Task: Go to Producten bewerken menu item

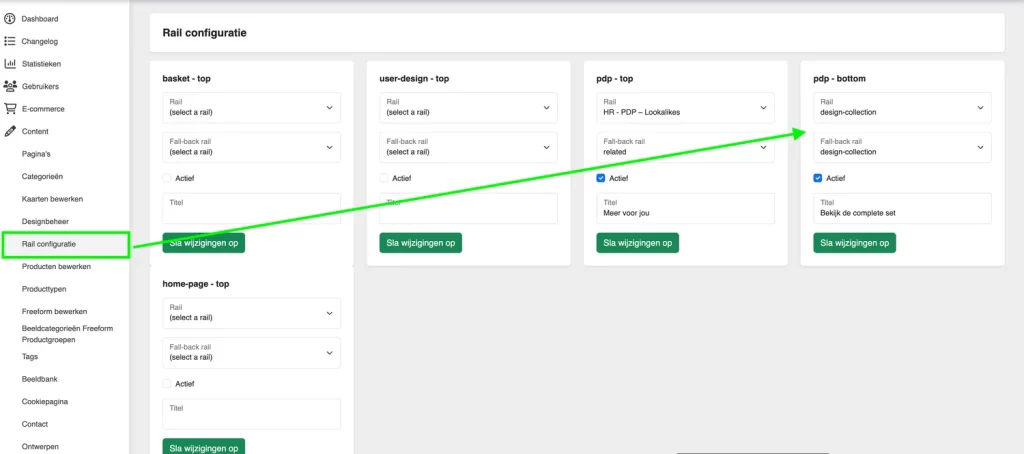Action: 56,267
